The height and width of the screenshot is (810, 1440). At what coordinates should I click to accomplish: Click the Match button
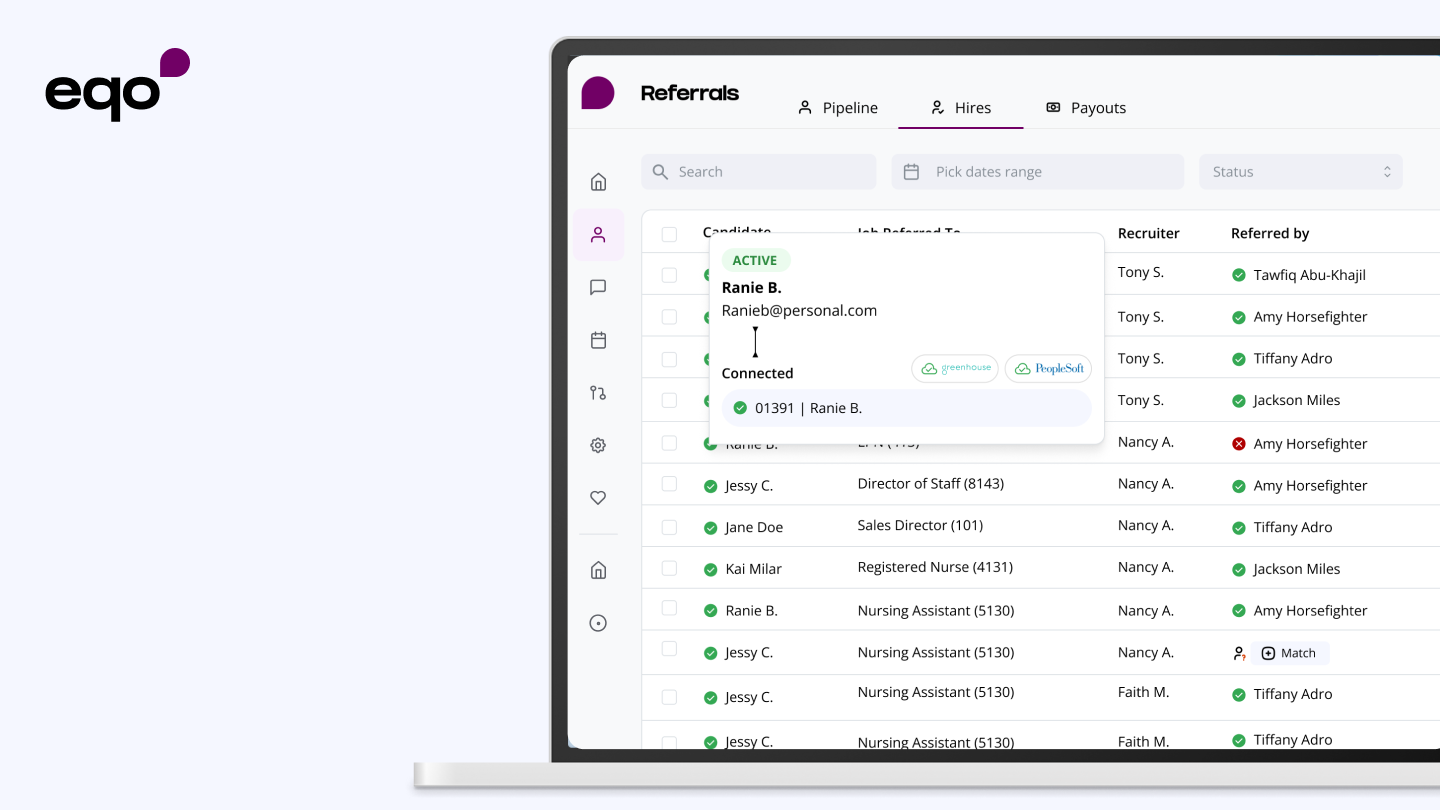[1289, 653]
